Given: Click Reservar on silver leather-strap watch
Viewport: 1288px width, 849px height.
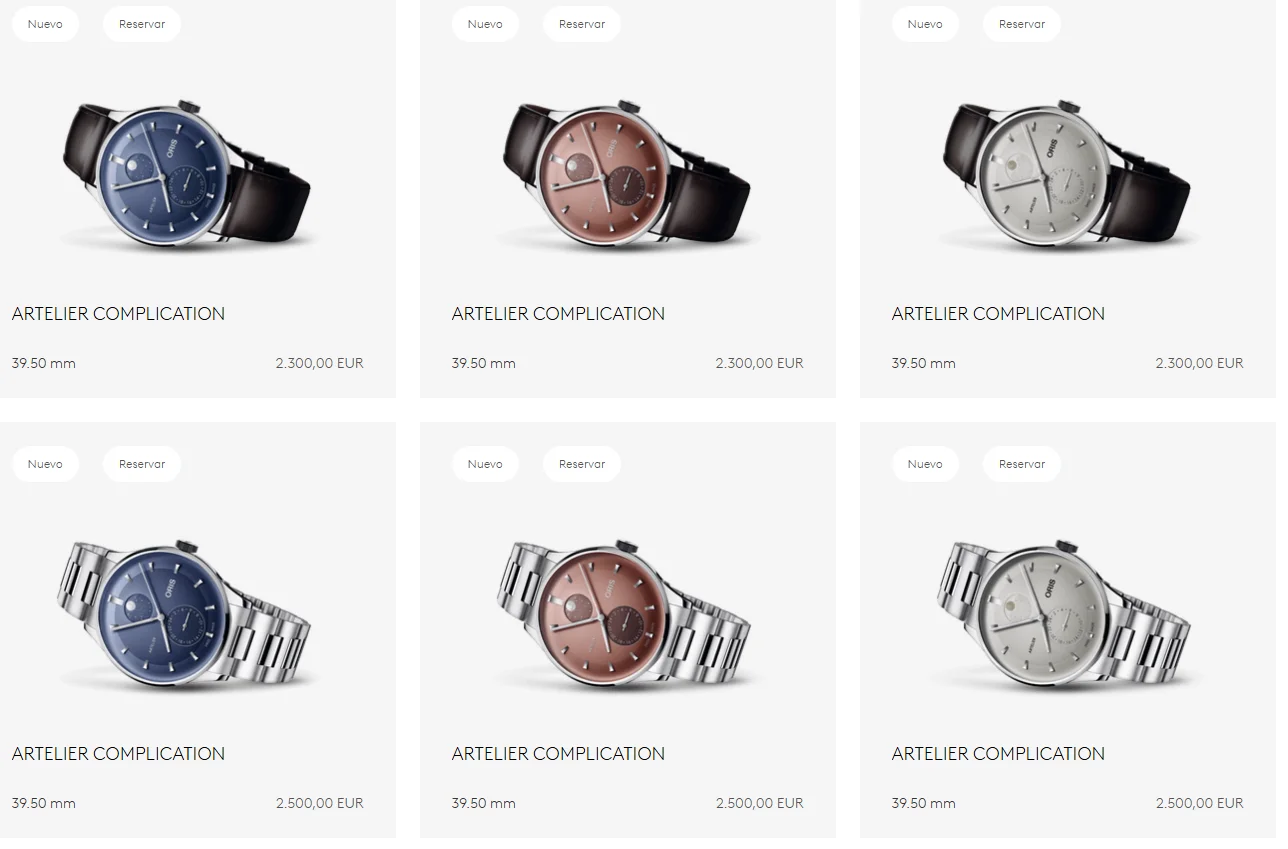Looking at the screenshot, I should (x=1022, y=24).
